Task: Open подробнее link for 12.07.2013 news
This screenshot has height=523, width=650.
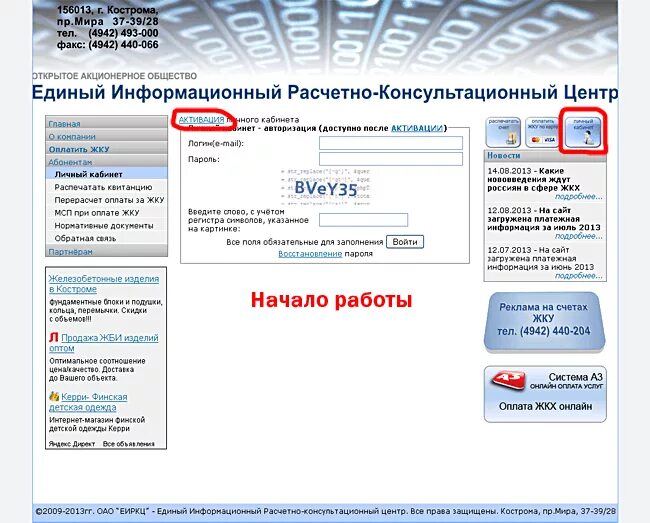Action: [579, 276]
